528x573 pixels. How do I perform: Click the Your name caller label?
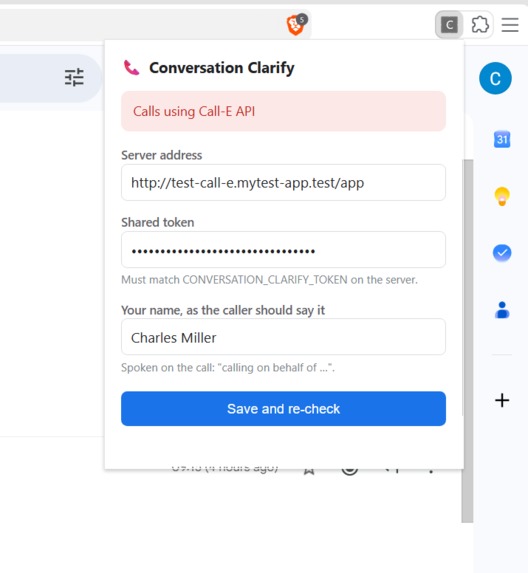(x=223, y=310)
